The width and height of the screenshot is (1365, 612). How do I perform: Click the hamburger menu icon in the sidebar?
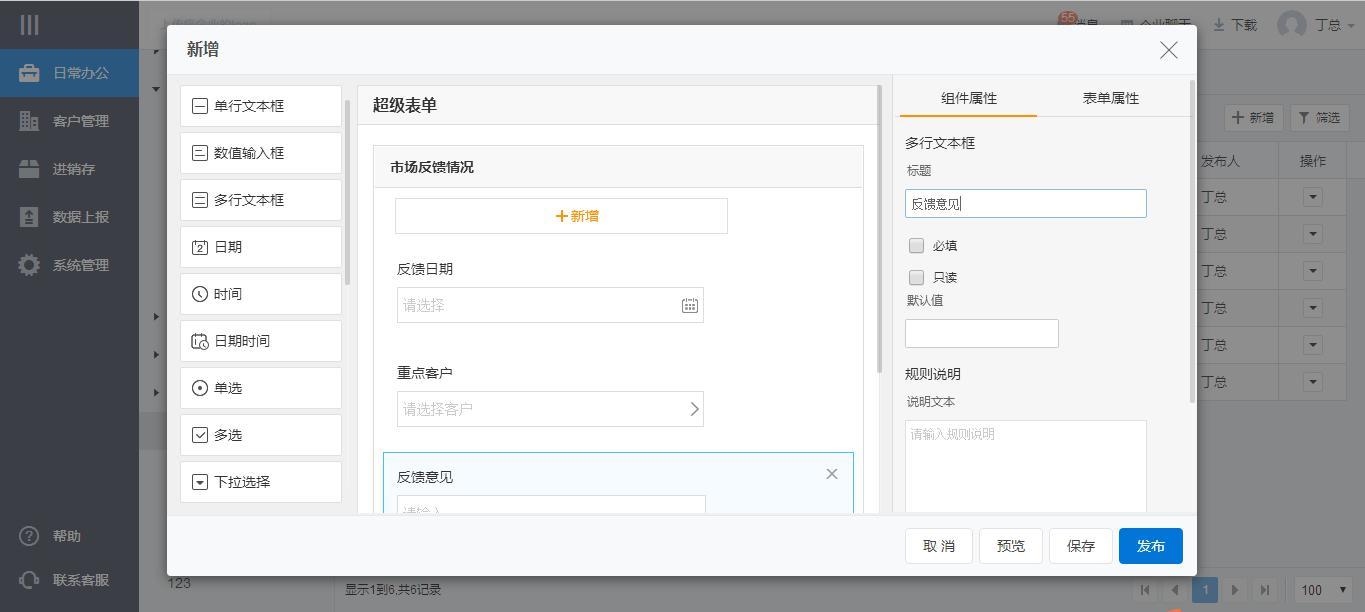[30, 25]
